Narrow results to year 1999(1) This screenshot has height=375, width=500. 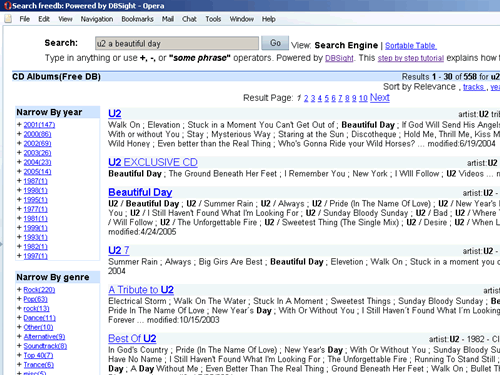coord(36,228)
